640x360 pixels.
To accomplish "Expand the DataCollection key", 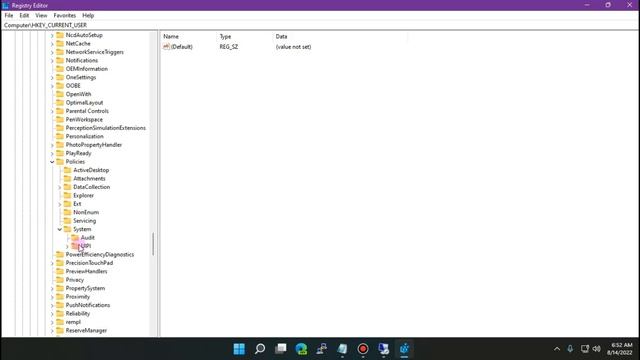I will click(x=60, y=187).
